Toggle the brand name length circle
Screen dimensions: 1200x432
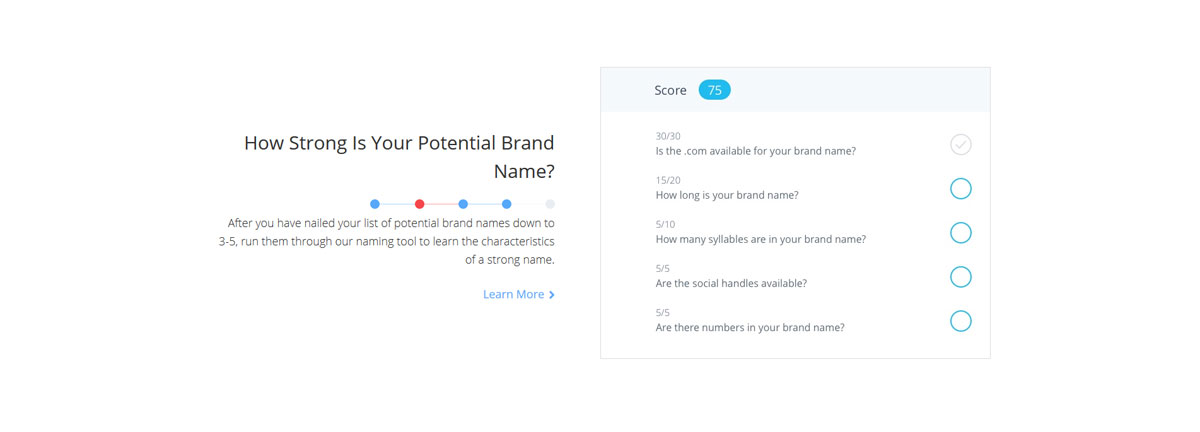click(960, 189)
